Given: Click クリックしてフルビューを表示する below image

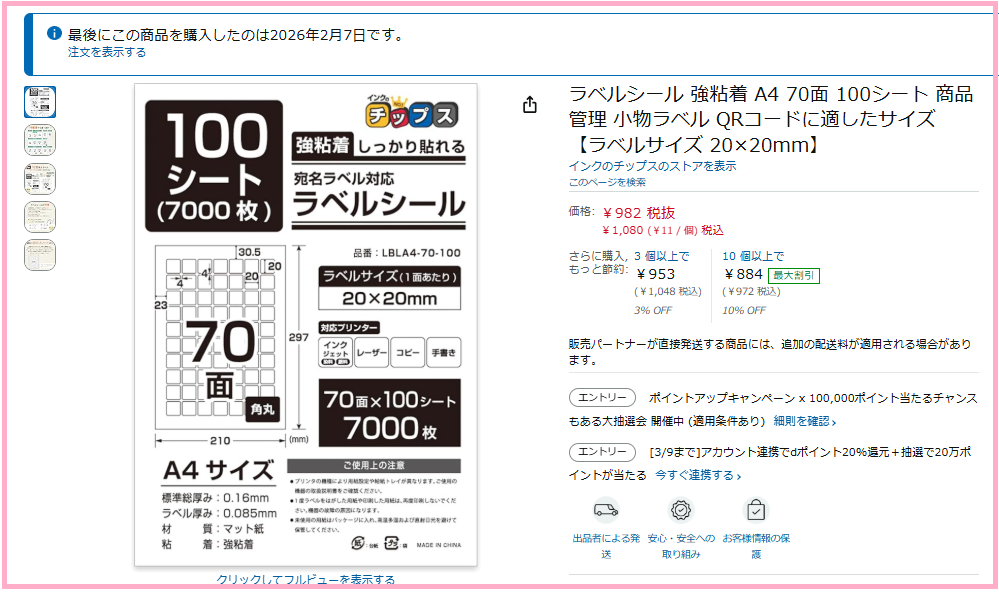Looking at the screenshot, I should pyautogui.click(x=305, y=580).
